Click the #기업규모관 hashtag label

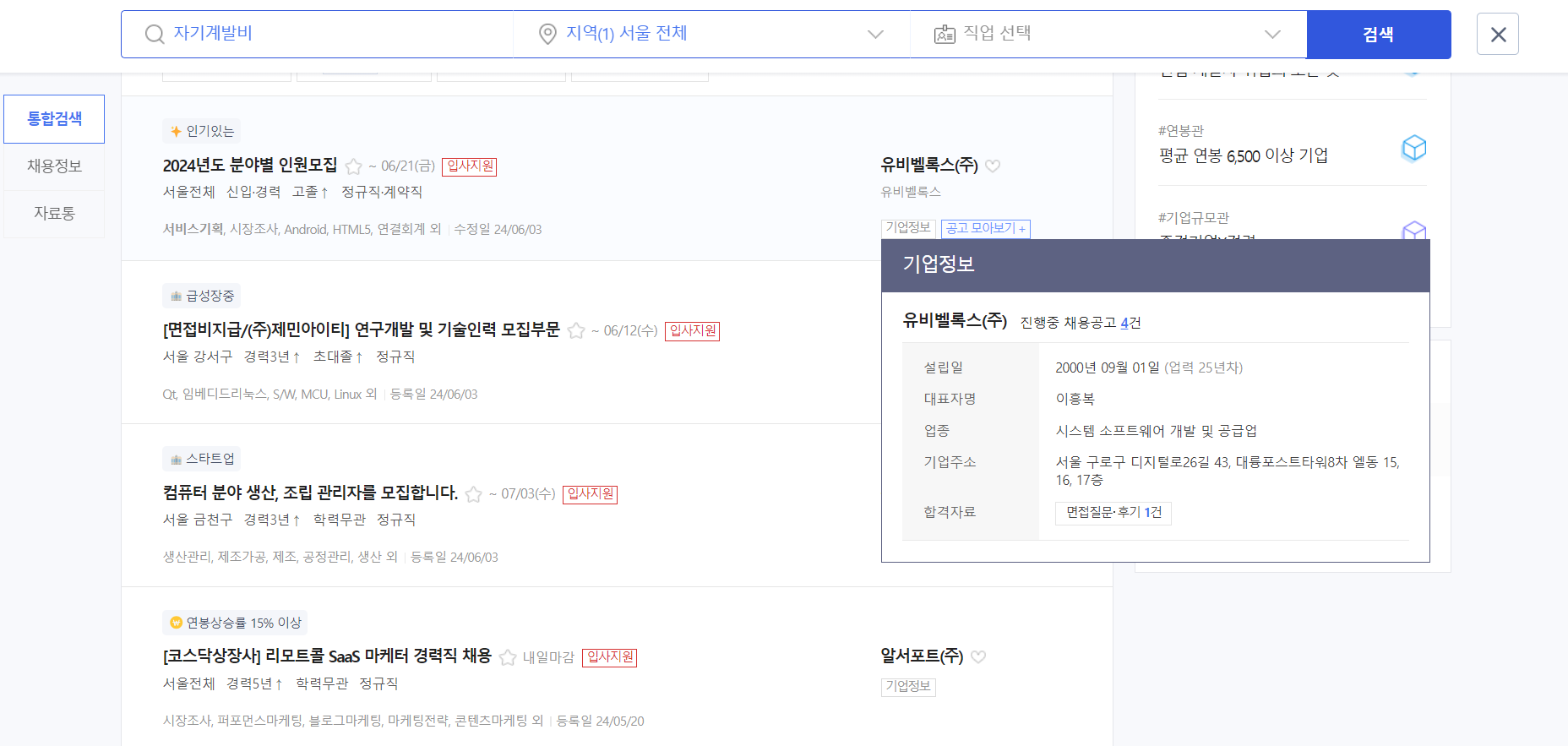click(x=1193, y=218)
